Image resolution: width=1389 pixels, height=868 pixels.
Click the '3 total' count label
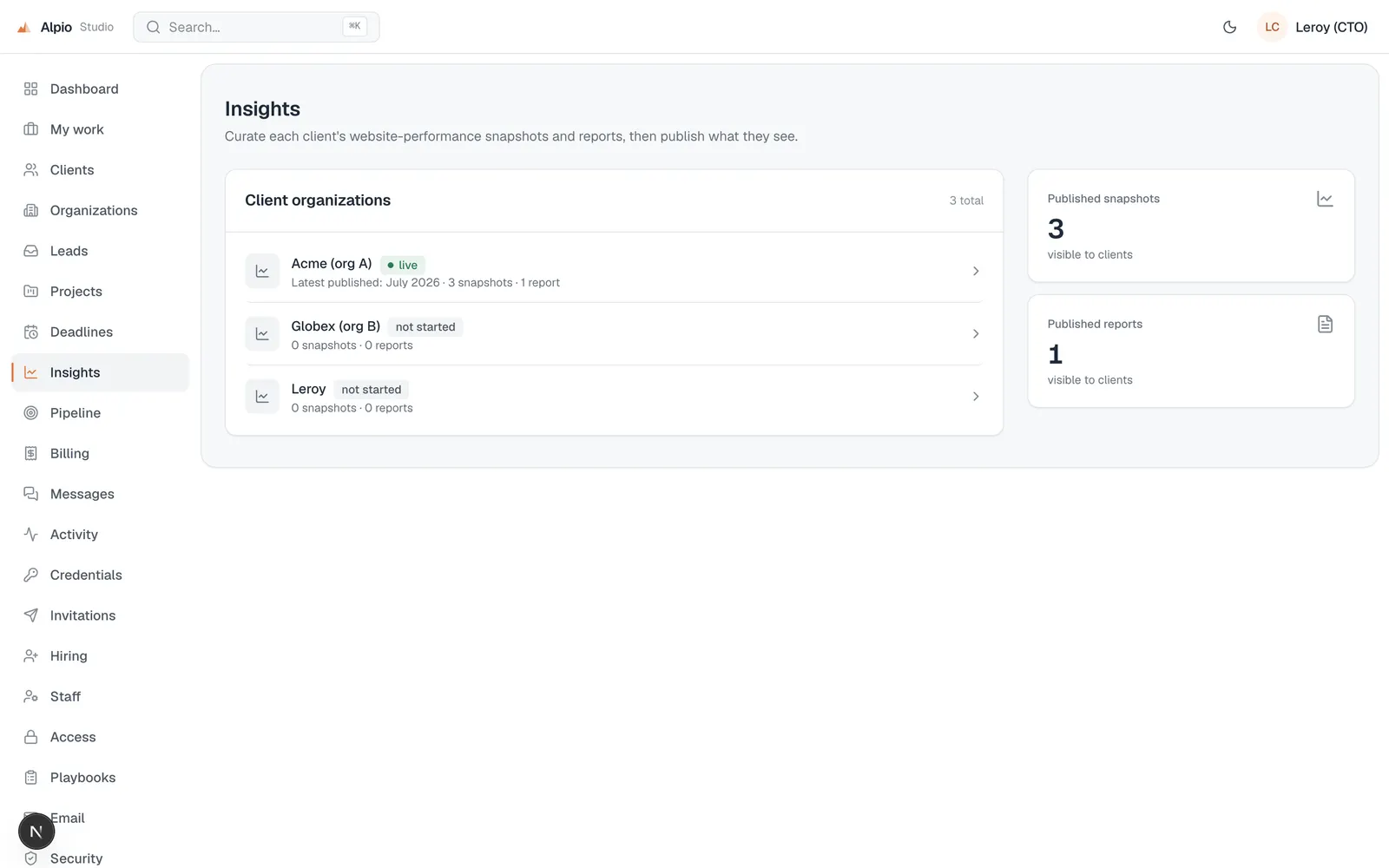(x=966, y=201)
